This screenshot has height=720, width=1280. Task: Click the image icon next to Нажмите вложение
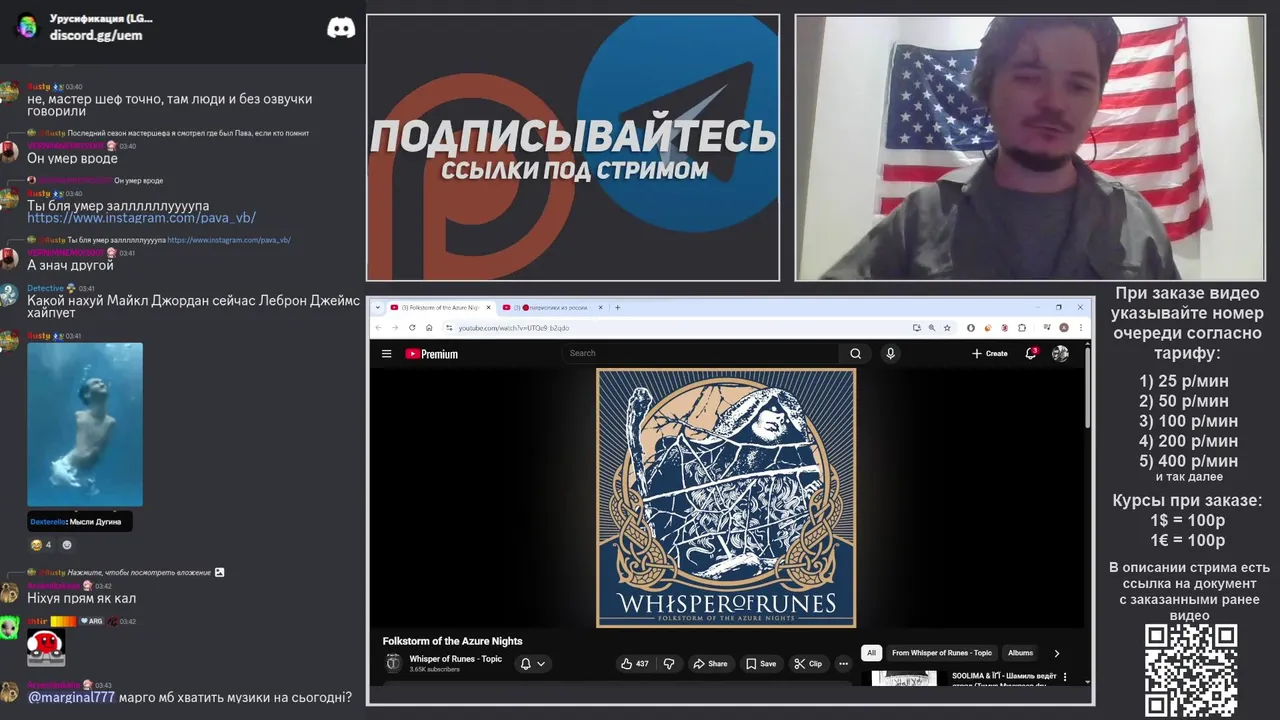click(x=220, y=572)
